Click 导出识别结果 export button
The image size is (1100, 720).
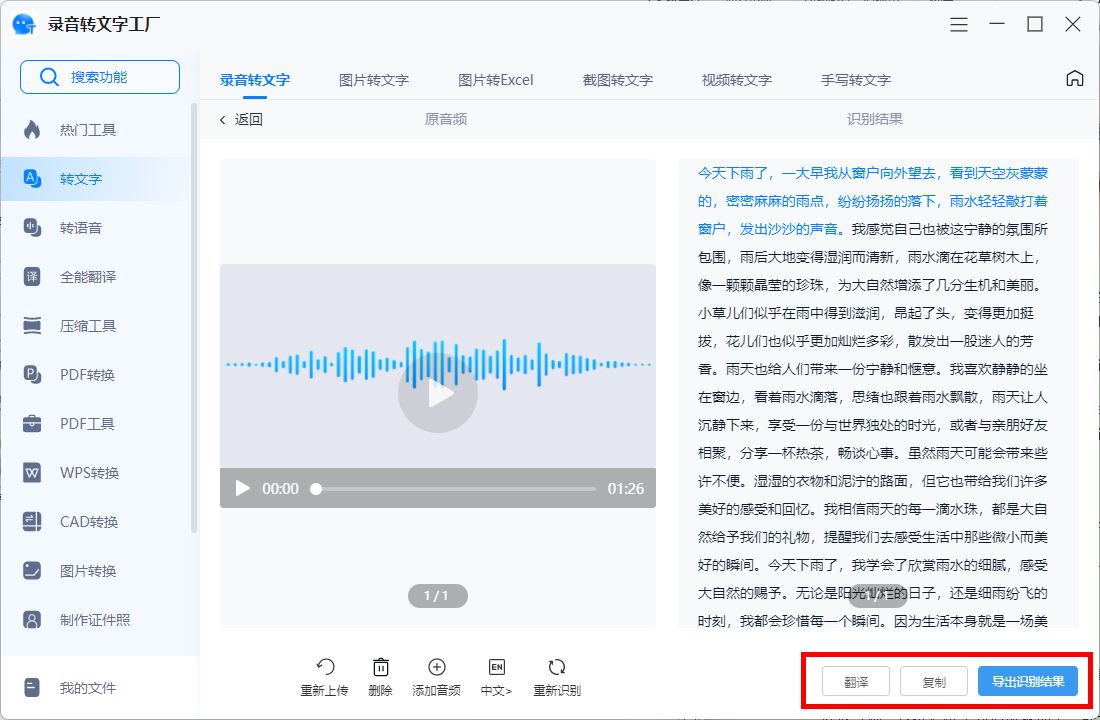point(1028,681)
